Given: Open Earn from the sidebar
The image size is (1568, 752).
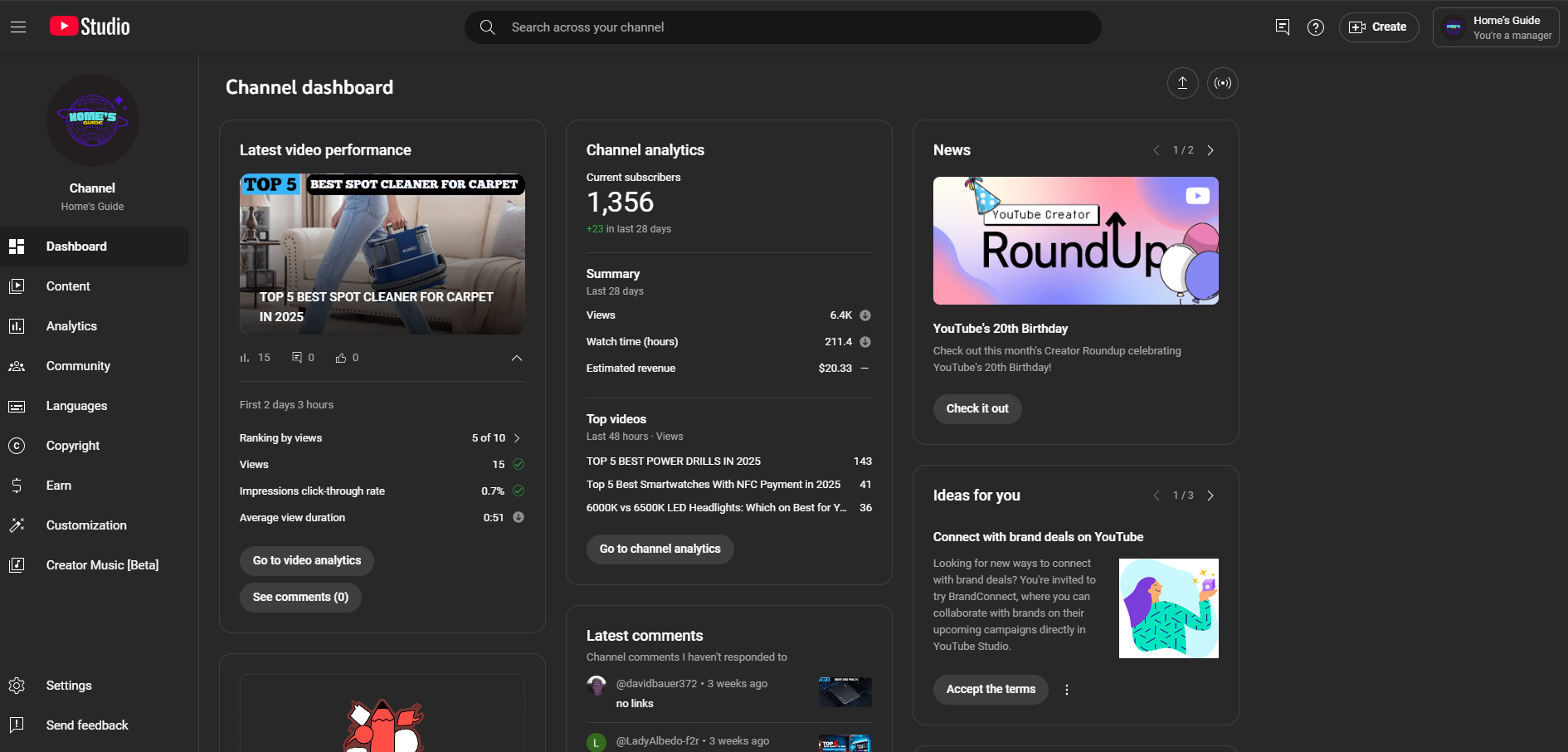Looking at the screenshot, I should tap(95, 486).
